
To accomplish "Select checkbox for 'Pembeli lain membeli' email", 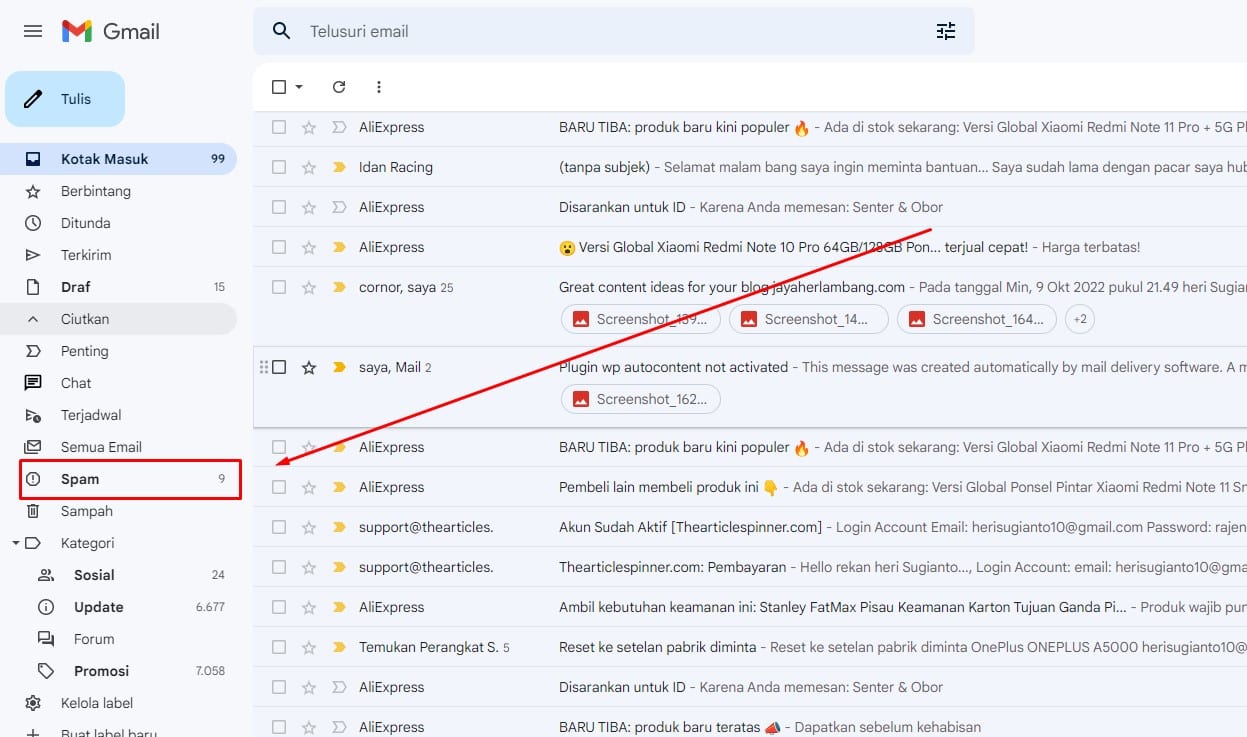I will coord(279,487).
